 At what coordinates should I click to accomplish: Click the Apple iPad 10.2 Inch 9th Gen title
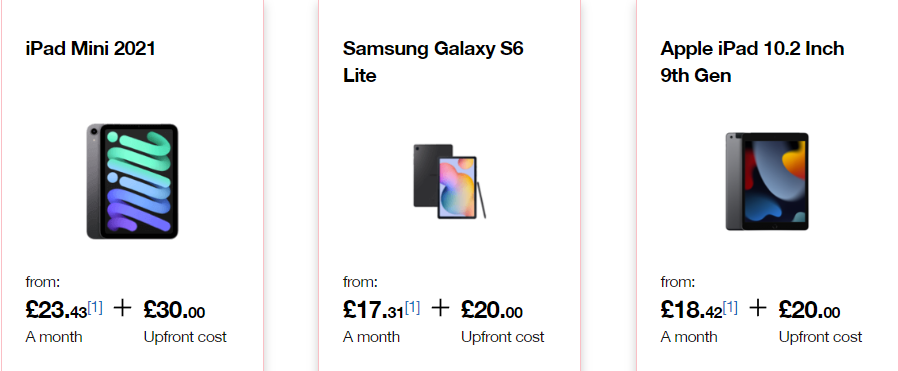click(x=752, y=62)
